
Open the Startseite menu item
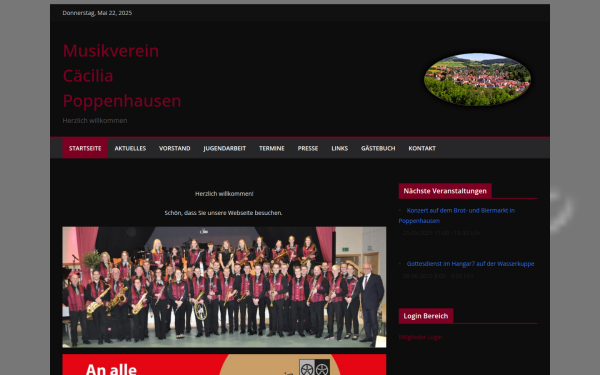click(x=85, y=148)
